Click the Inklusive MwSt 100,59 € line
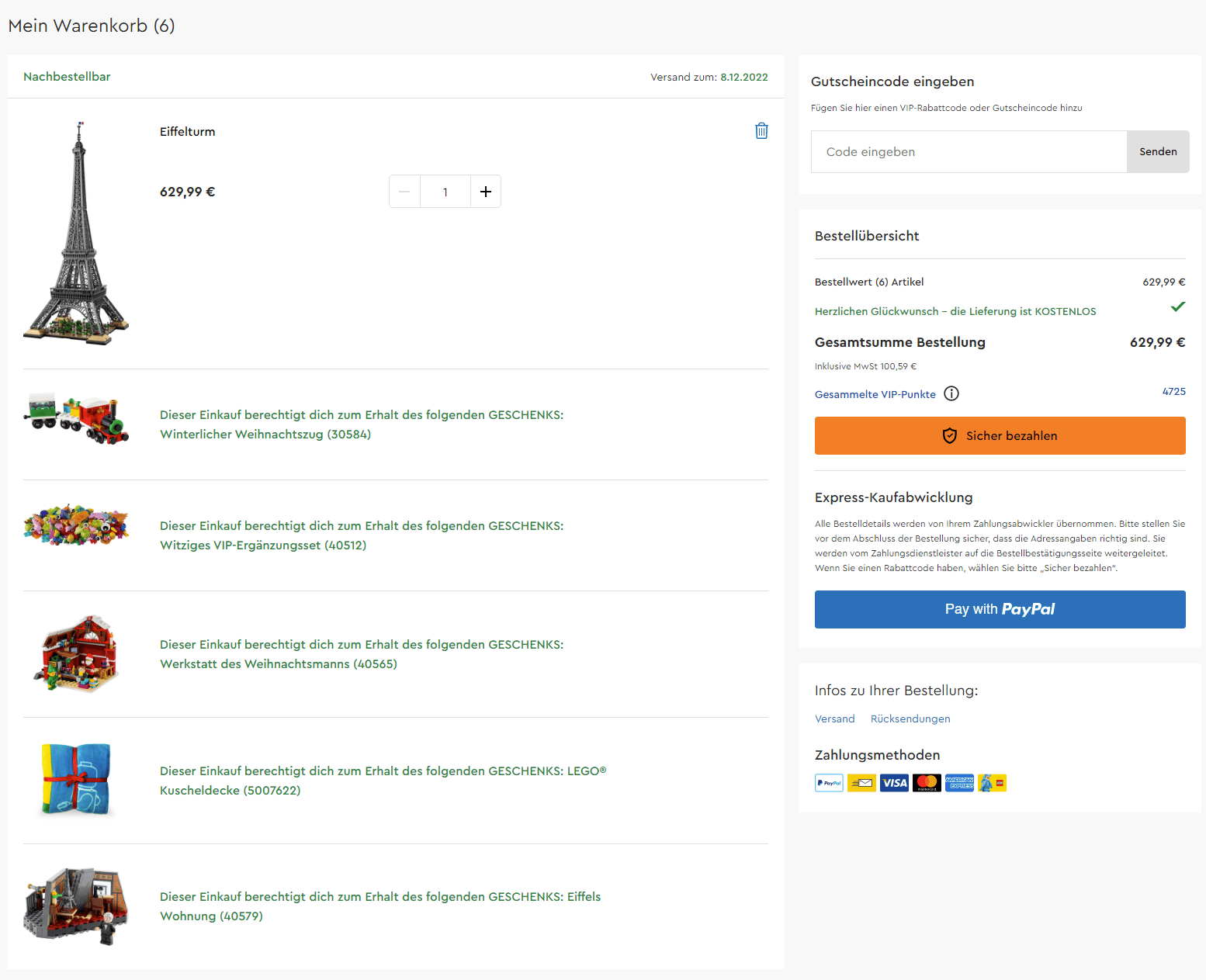1206x980 pixels. [865, 366]
